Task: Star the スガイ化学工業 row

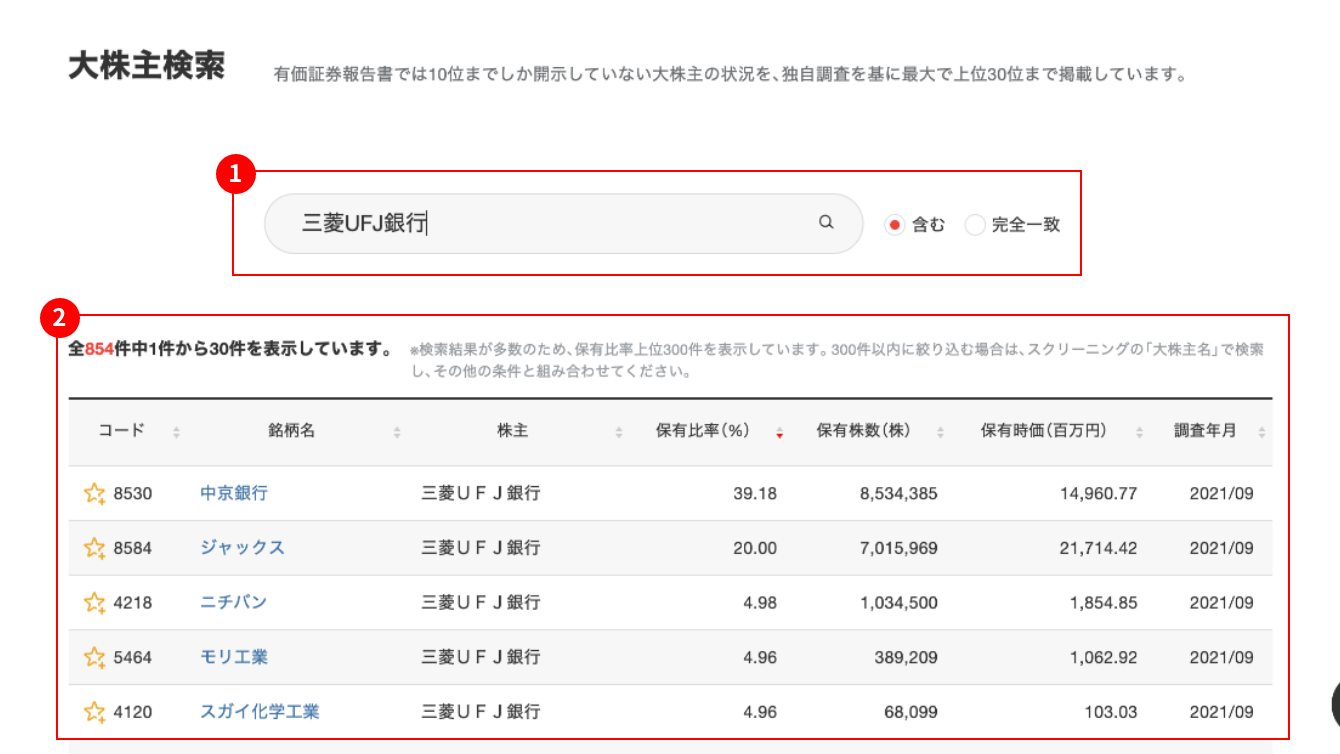Action: pos(94,712)
